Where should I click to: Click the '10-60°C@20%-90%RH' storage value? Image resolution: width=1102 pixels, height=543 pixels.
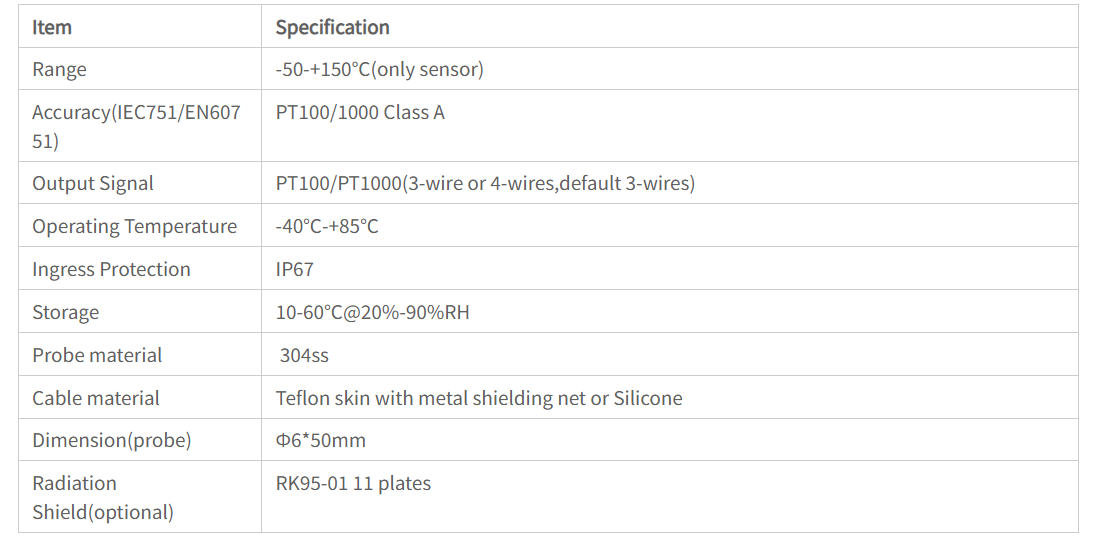(372, 312)
